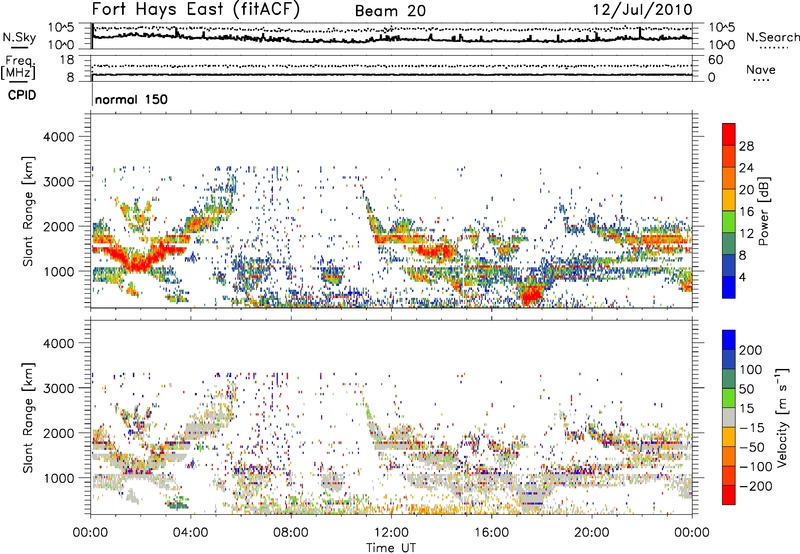
Task: Click the gray band of Velocity colorbar
Action: (x=729, y=418)
